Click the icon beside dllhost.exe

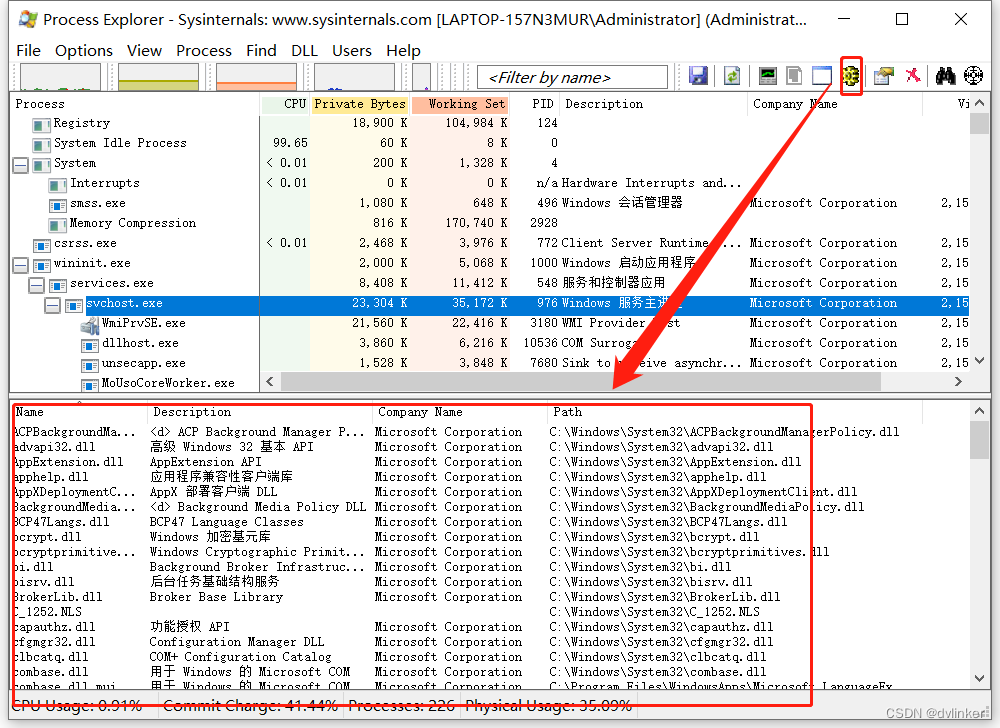[x=90, y=344]
